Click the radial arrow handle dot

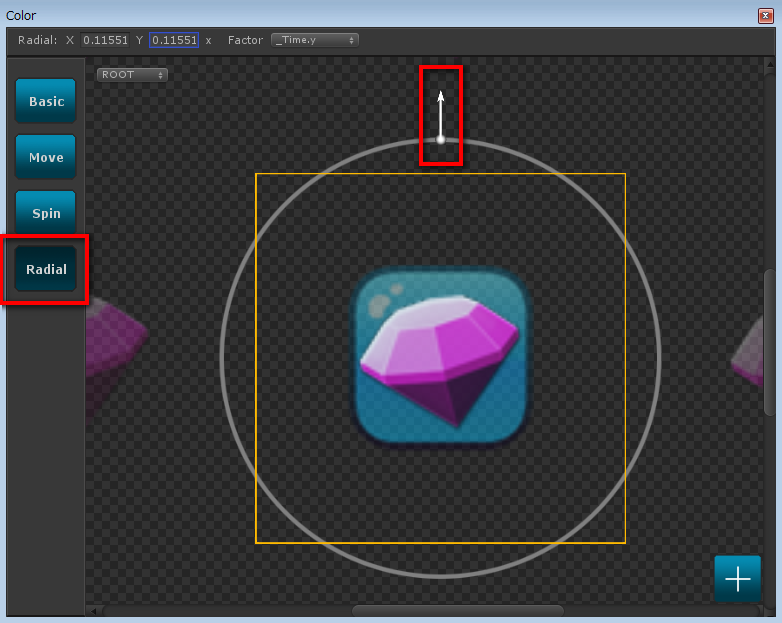pos(440,140)
